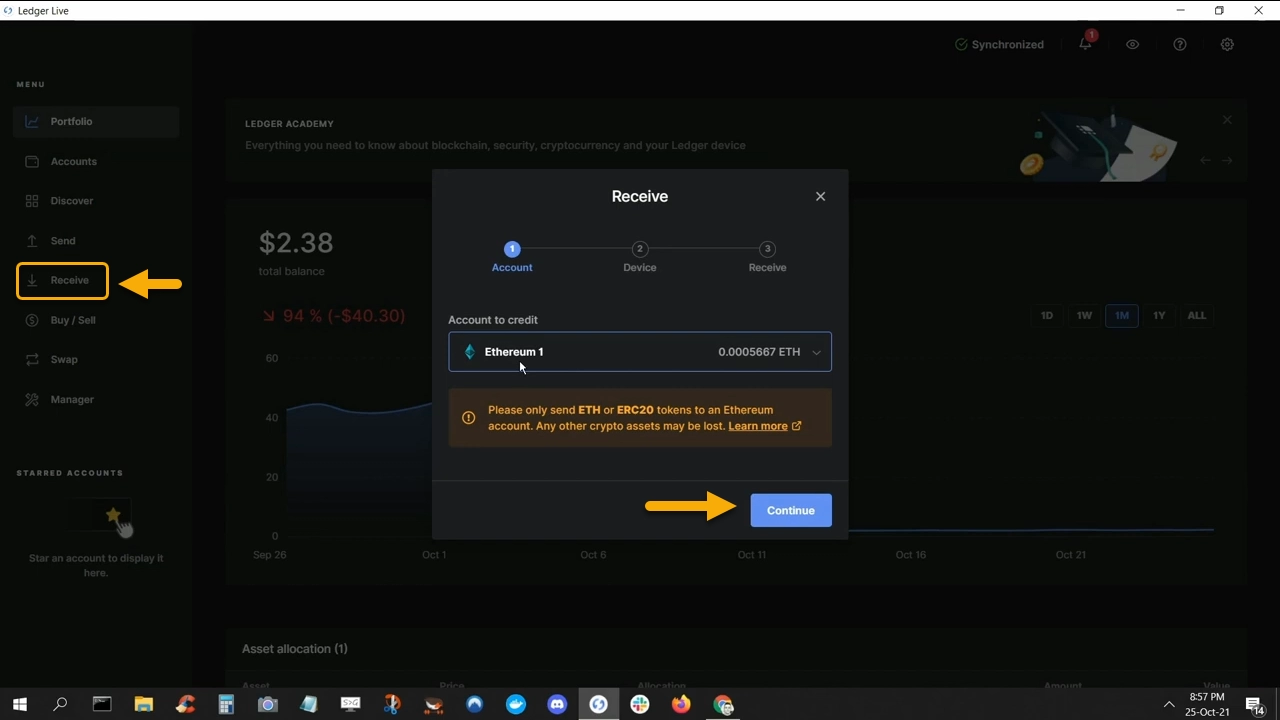Open the Calculator taskbar icon
Image resolution: width=1280 pixels, height=720 pixels.
tap(226, 704)
